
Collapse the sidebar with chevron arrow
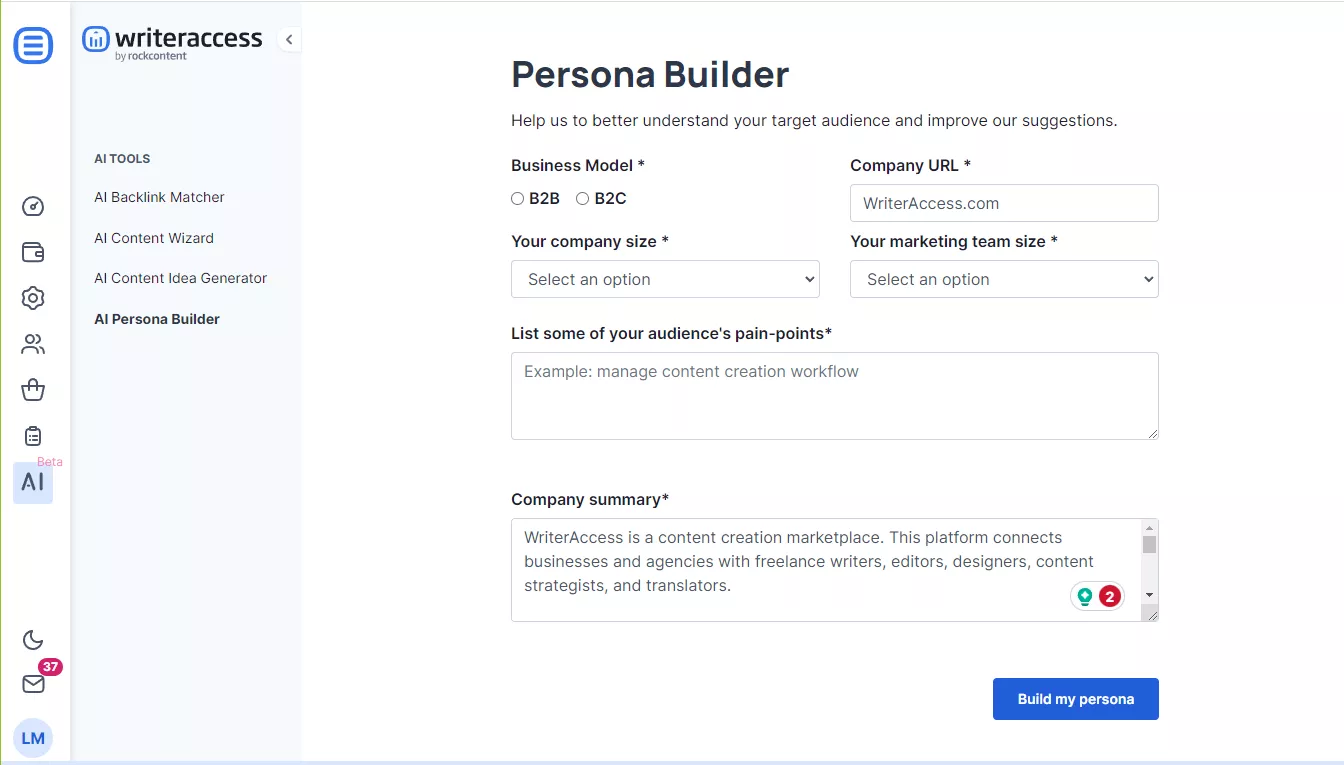coord(289,40)
